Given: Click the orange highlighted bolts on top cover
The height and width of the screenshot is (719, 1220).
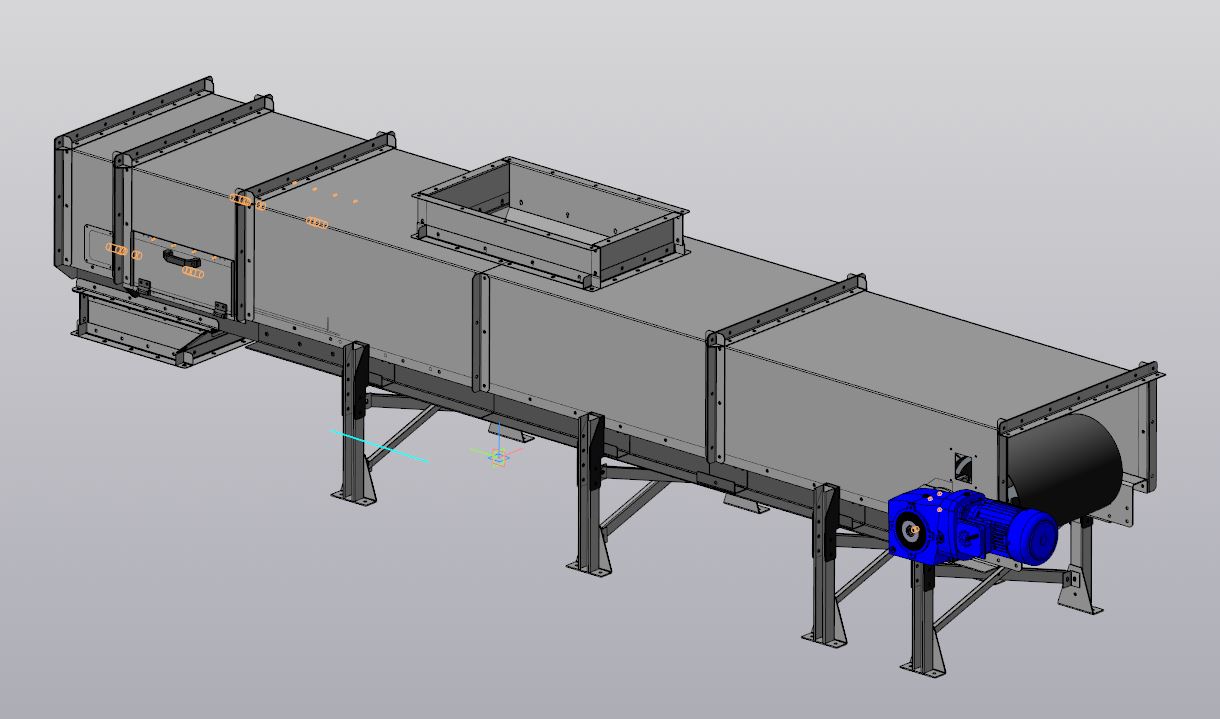Looking at the screenshot, I should tap(316, 222).
